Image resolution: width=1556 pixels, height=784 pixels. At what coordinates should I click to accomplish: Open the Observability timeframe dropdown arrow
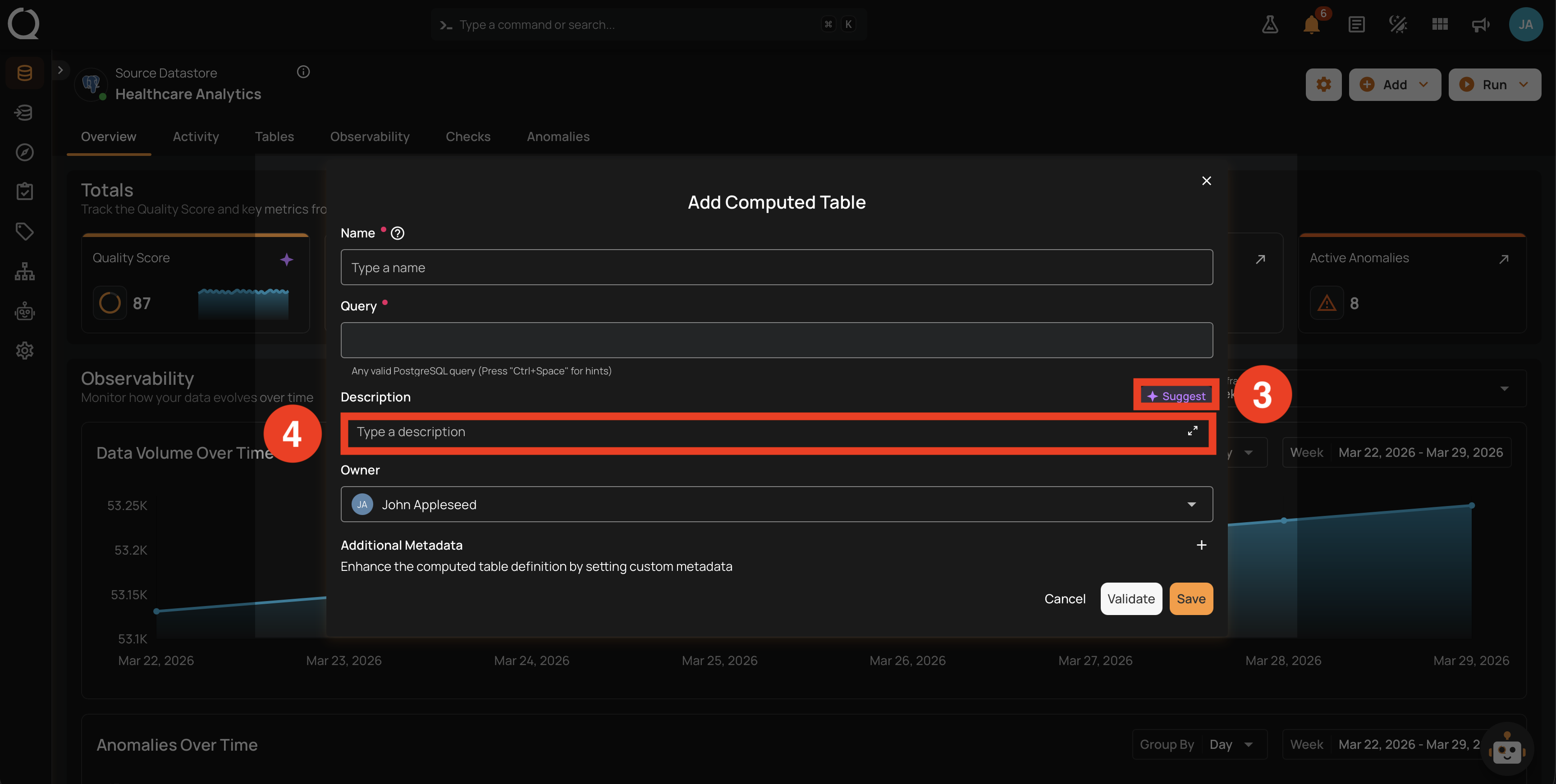click(1505, 388)
